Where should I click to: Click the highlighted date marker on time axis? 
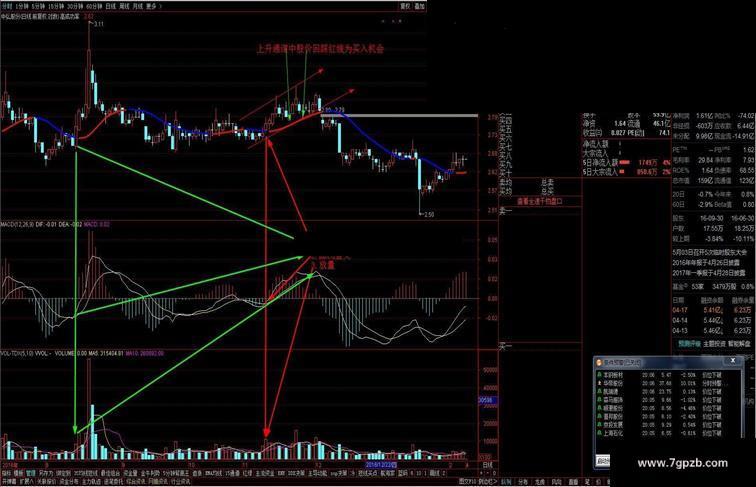[x=381, y=465]
